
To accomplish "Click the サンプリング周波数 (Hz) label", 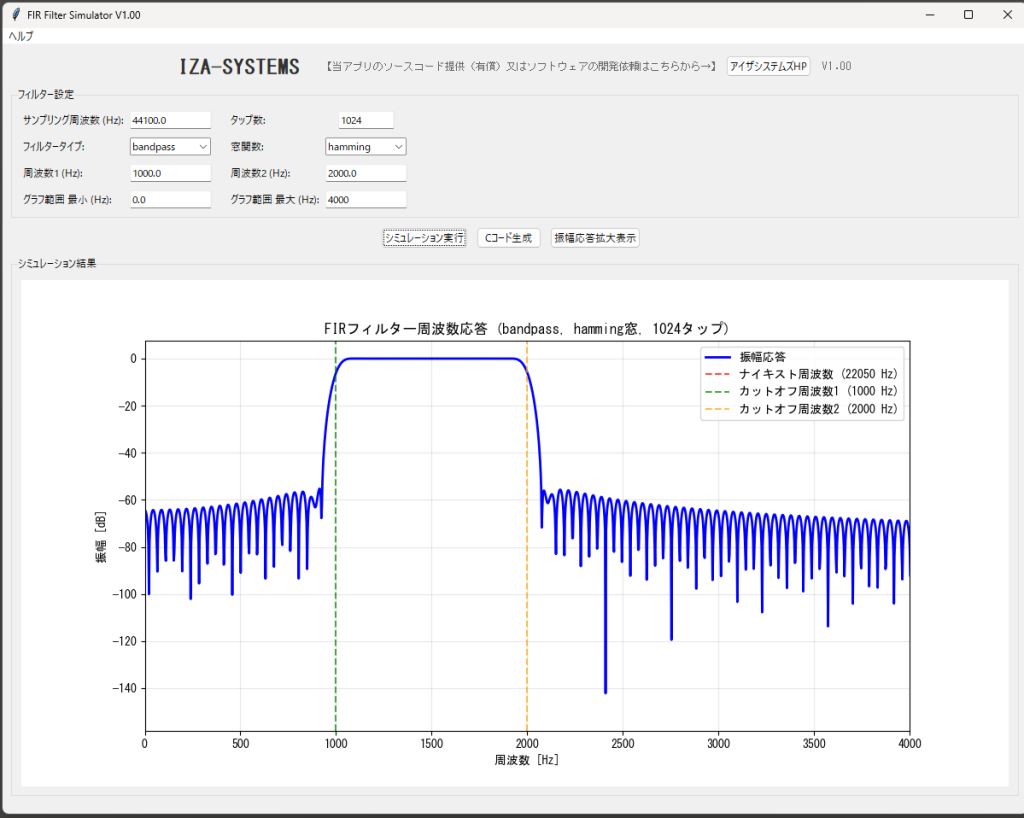I will 73,120.
